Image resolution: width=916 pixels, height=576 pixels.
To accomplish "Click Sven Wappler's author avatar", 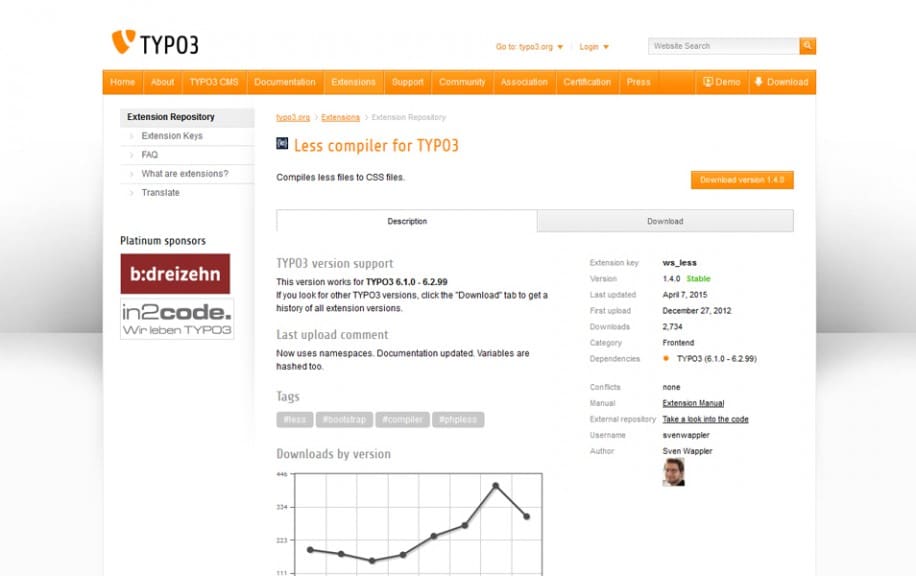I will [673, 472].
